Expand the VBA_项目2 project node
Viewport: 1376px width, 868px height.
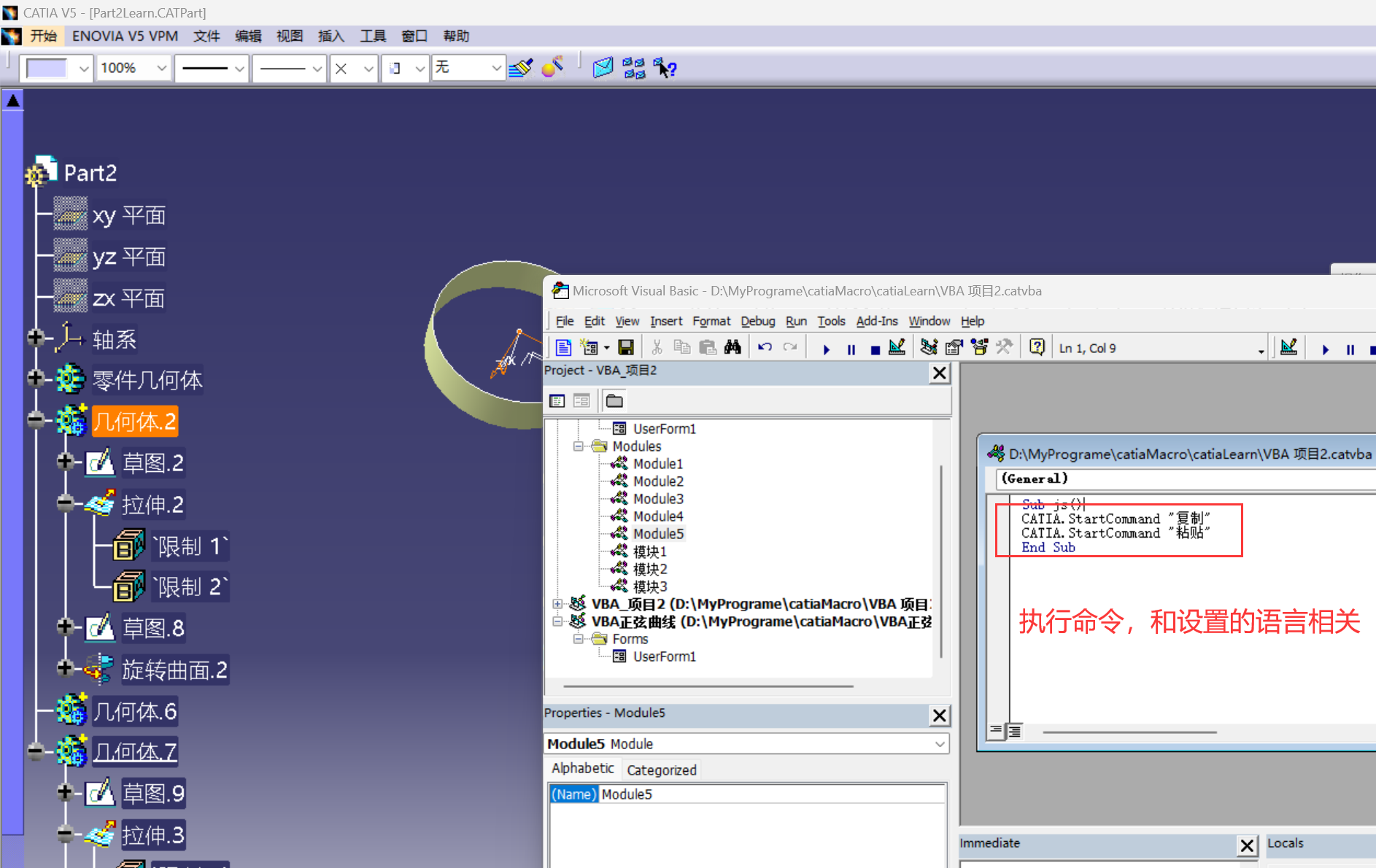coord(557,604)
